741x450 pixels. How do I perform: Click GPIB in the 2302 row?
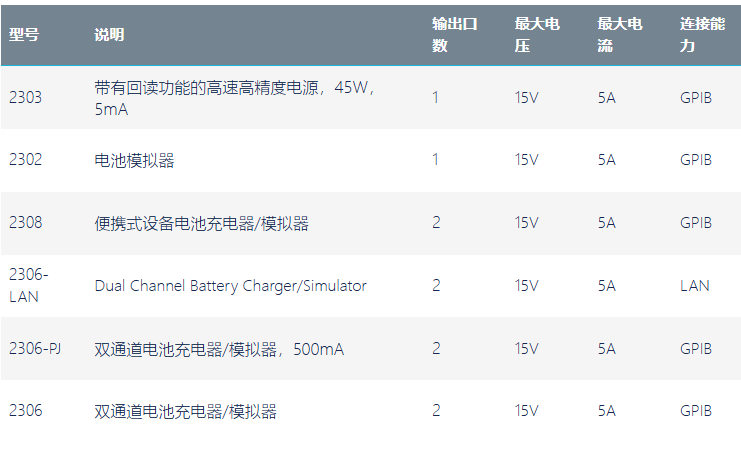click(696, 160)
